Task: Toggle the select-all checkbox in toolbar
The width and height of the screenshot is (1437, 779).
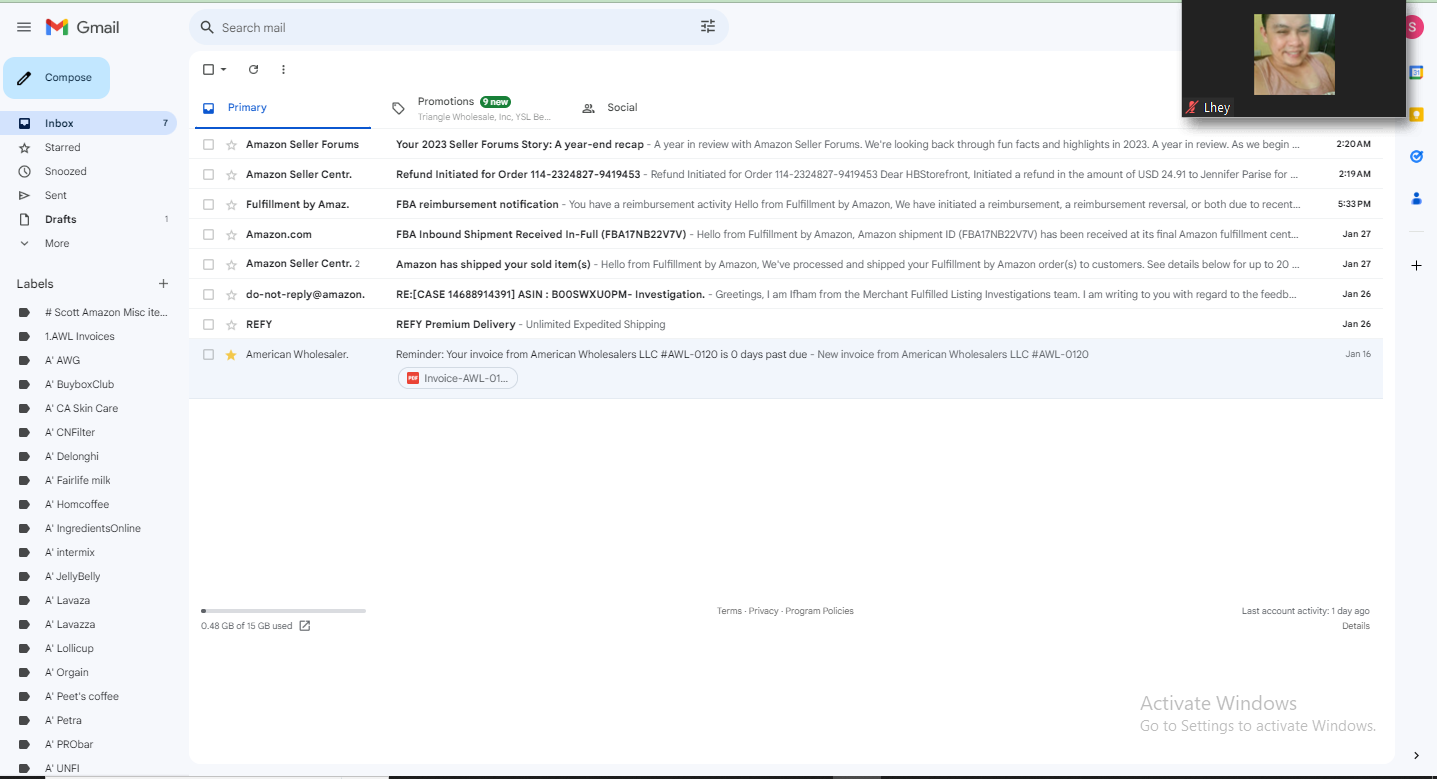Action: coord(208,69)
